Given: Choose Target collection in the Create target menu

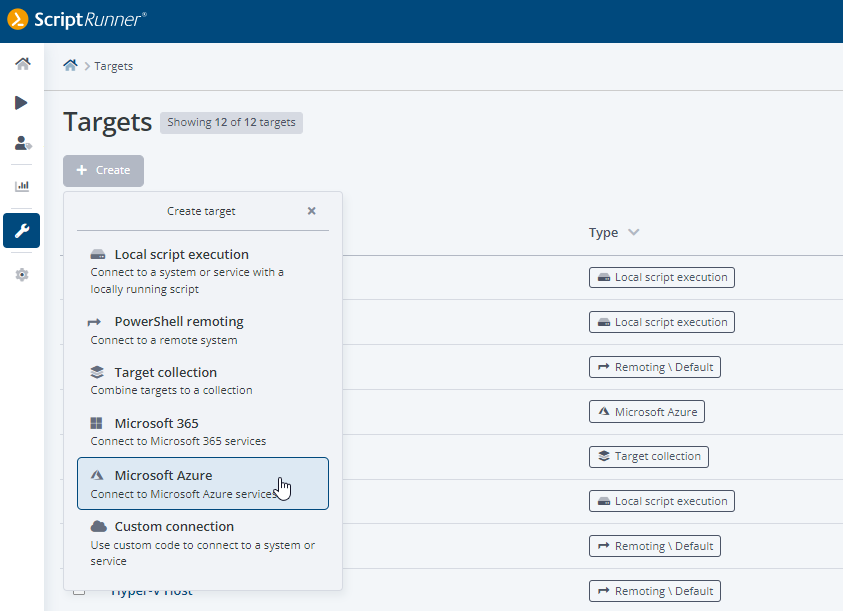Looking at the screenshot, I should [x=203, y=381].
